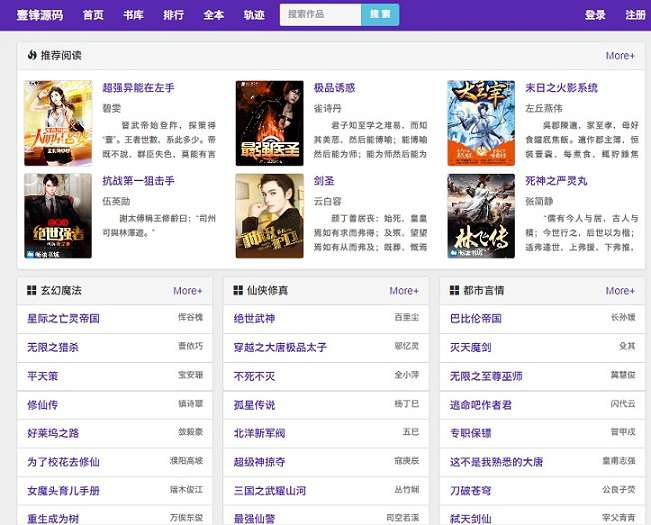Click grid icon next to 仙侠修真
Viewport: 651px width, 525px height.
[x=238, y=290]
